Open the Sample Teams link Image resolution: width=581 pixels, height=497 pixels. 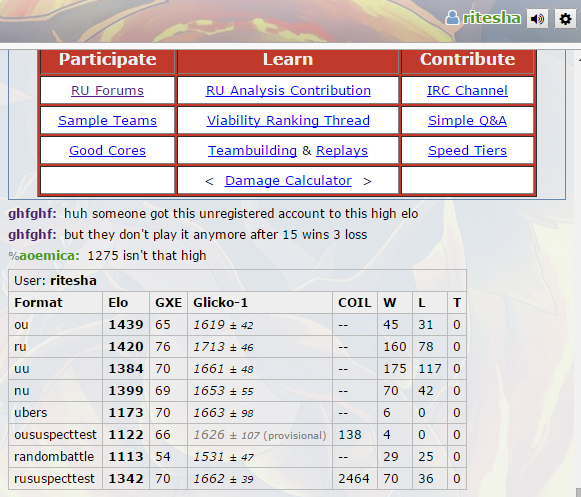click(x=107, y=120)
